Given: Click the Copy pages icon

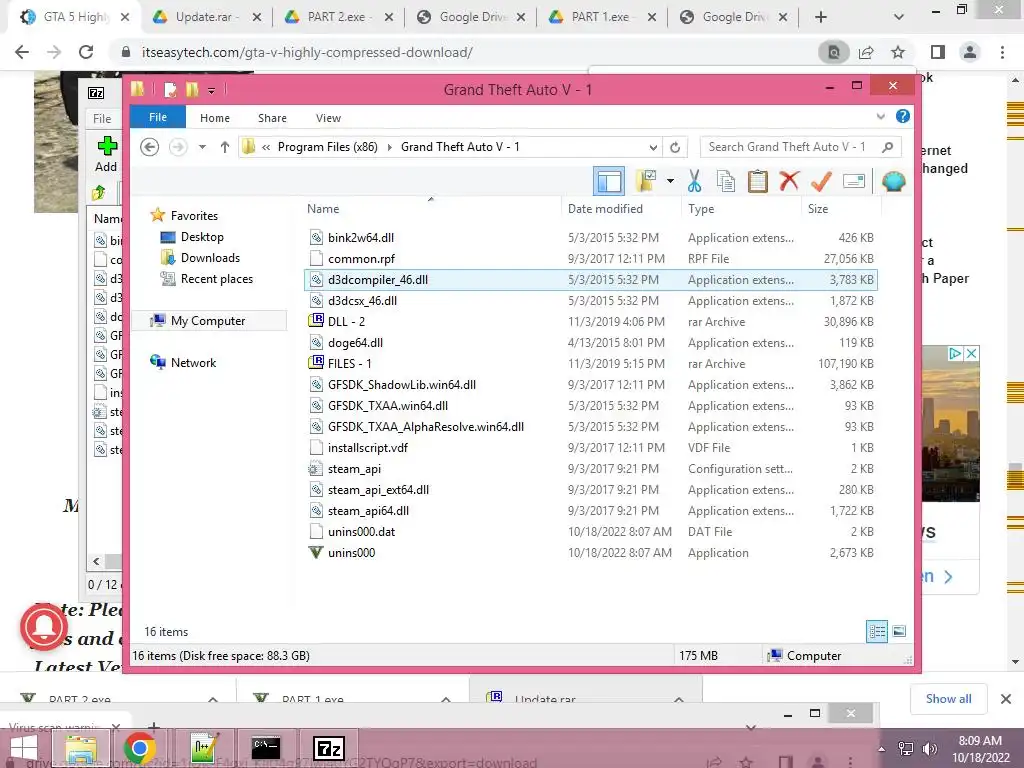Looking at the screenshot, I should [726, 181].
